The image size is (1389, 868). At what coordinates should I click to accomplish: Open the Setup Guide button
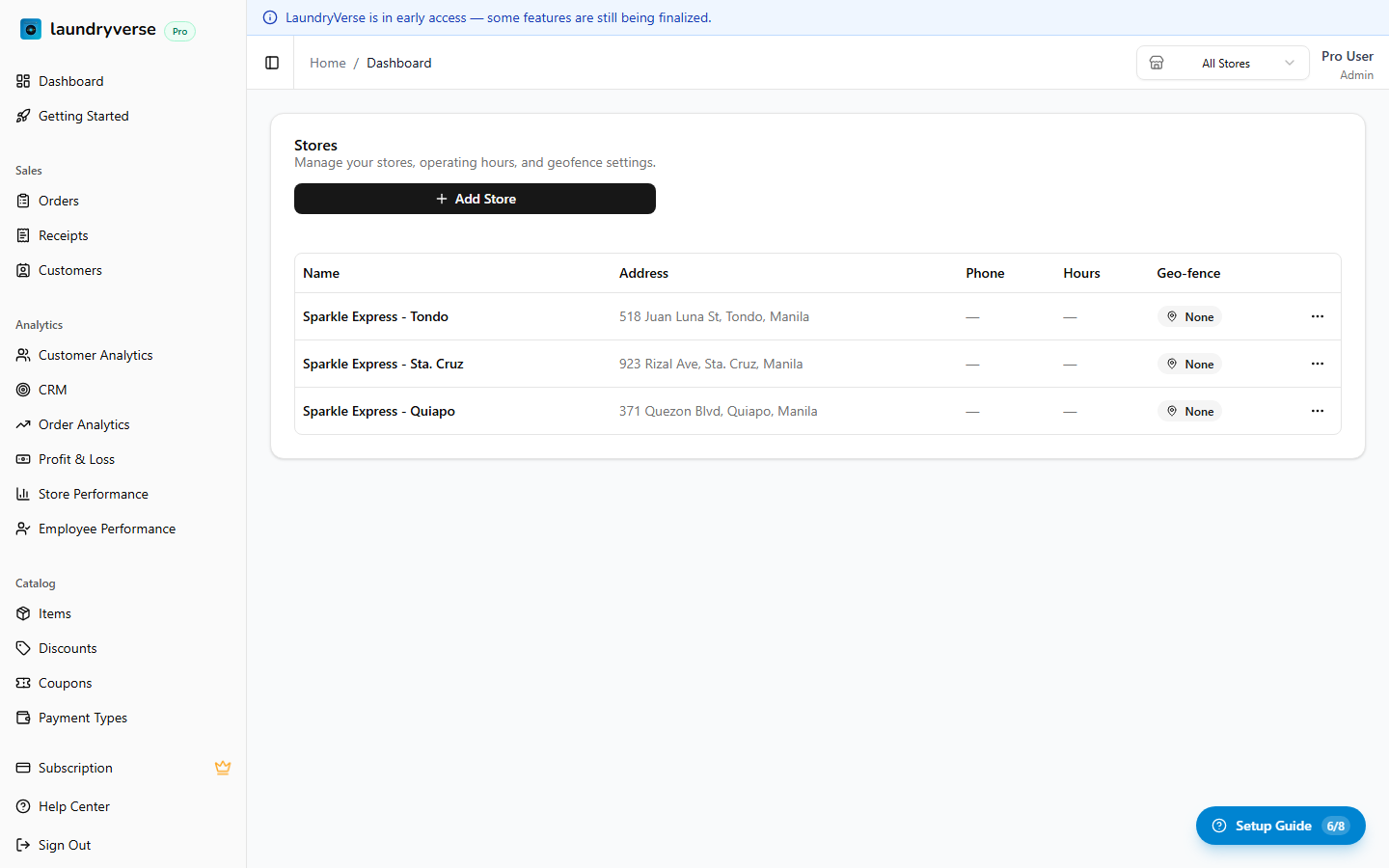(1280, 826)
